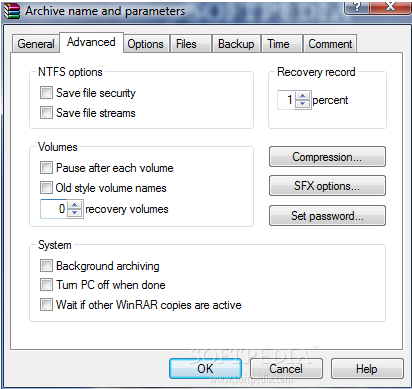This screenshot has height=389, width=412.
Task: Open the Comment tab
Action: 330,44
